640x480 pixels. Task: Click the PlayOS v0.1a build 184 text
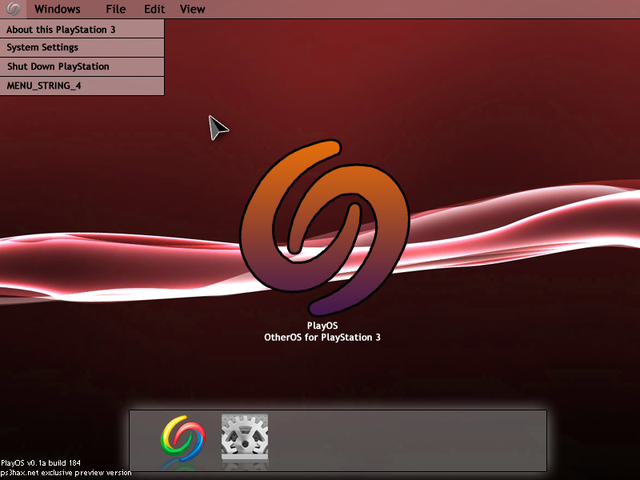pos(40,463)
